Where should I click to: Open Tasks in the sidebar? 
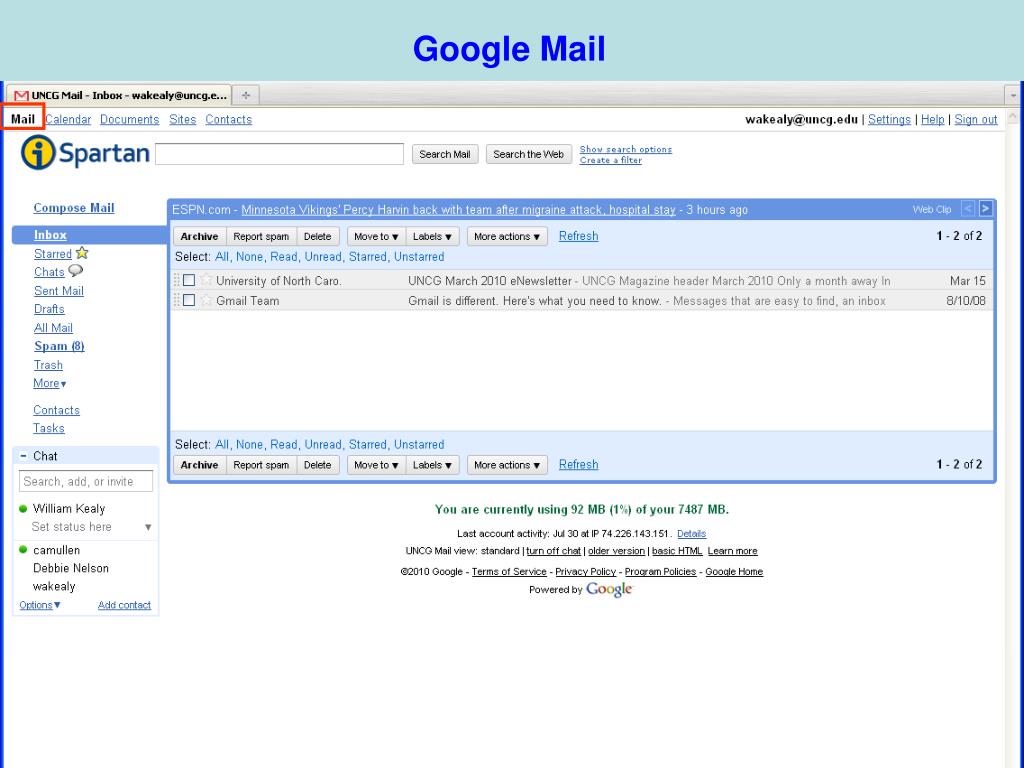(49, 428)
